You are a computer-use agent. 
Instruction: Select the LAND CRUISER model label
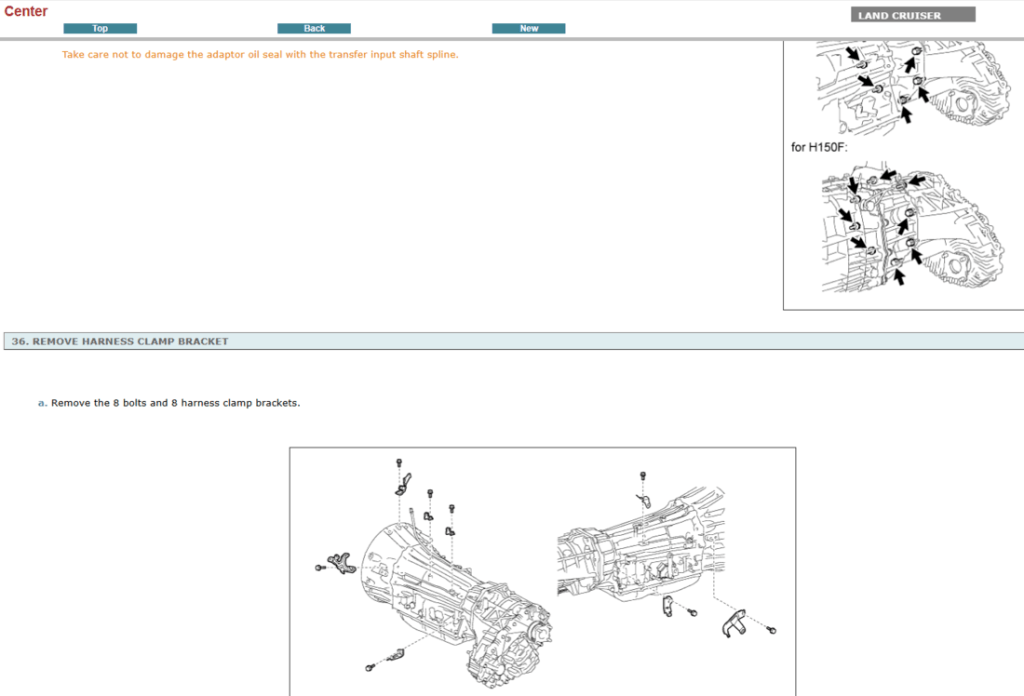click(x=912, y=15)
